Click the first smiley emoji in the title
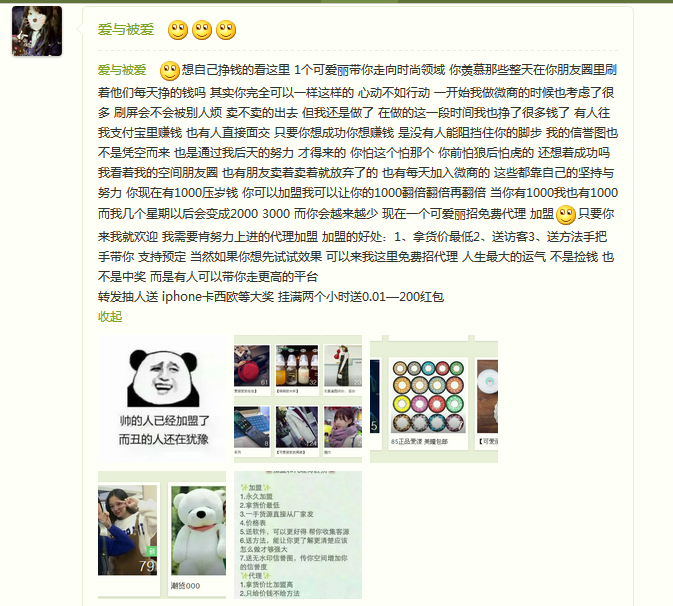Screen dimensions: 673x606 [178, 30]
